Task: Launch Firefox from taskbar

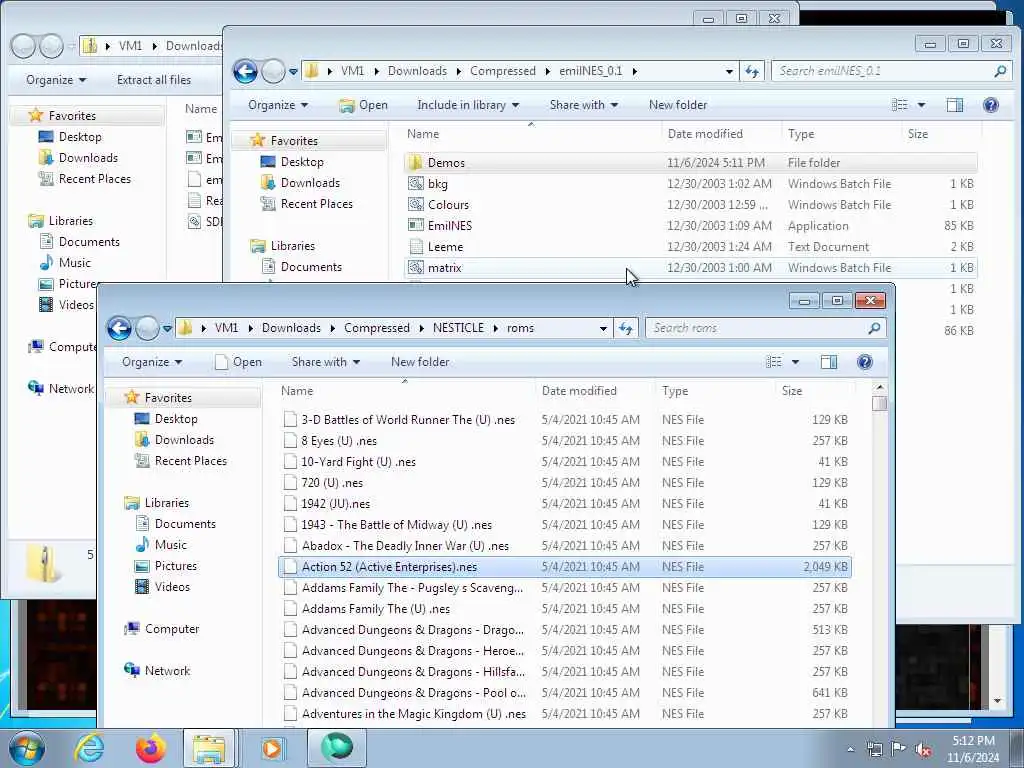Action: 150,748
